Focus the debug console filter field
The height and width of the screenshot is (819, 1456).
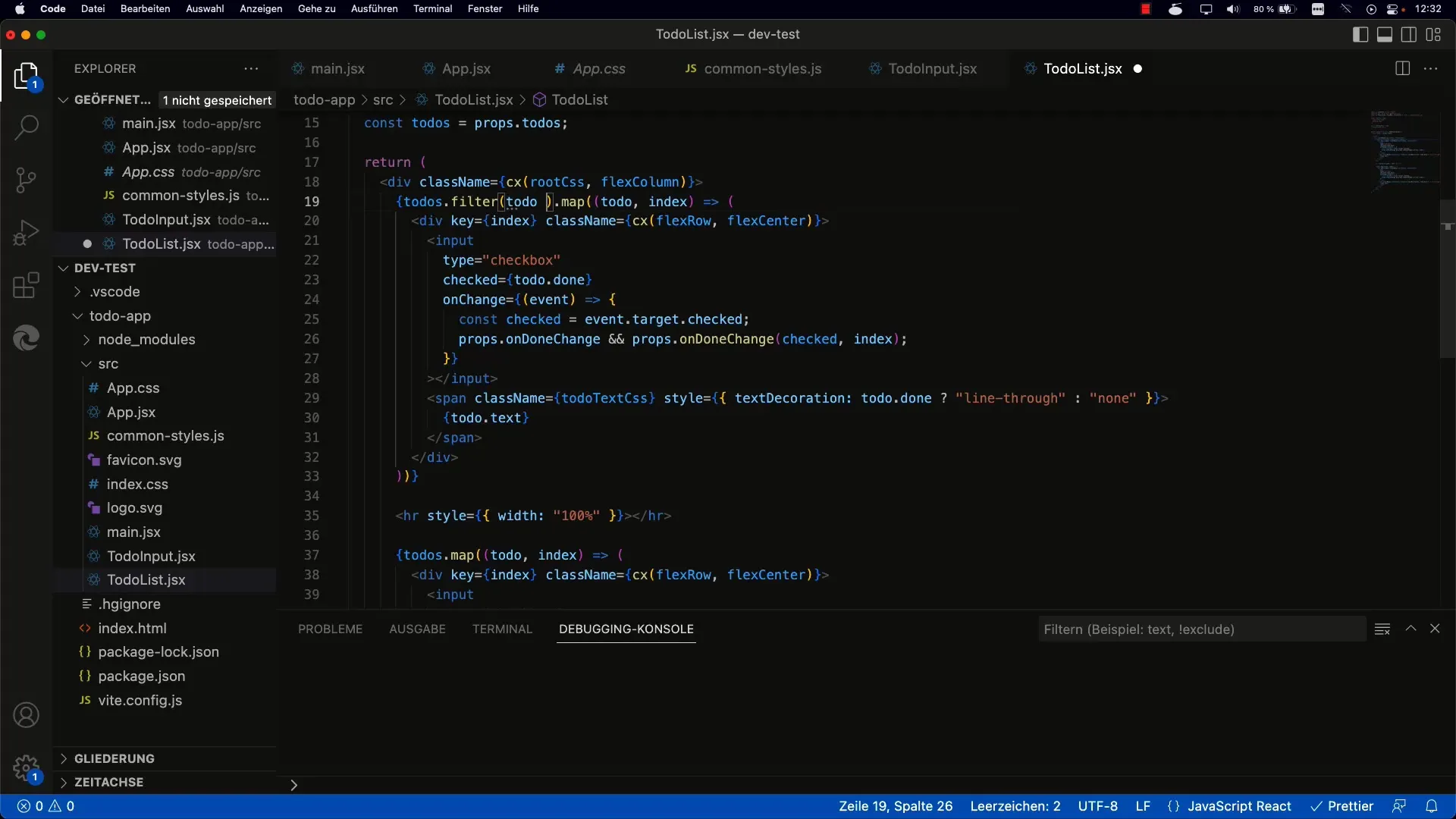[x=1202, y=629]
